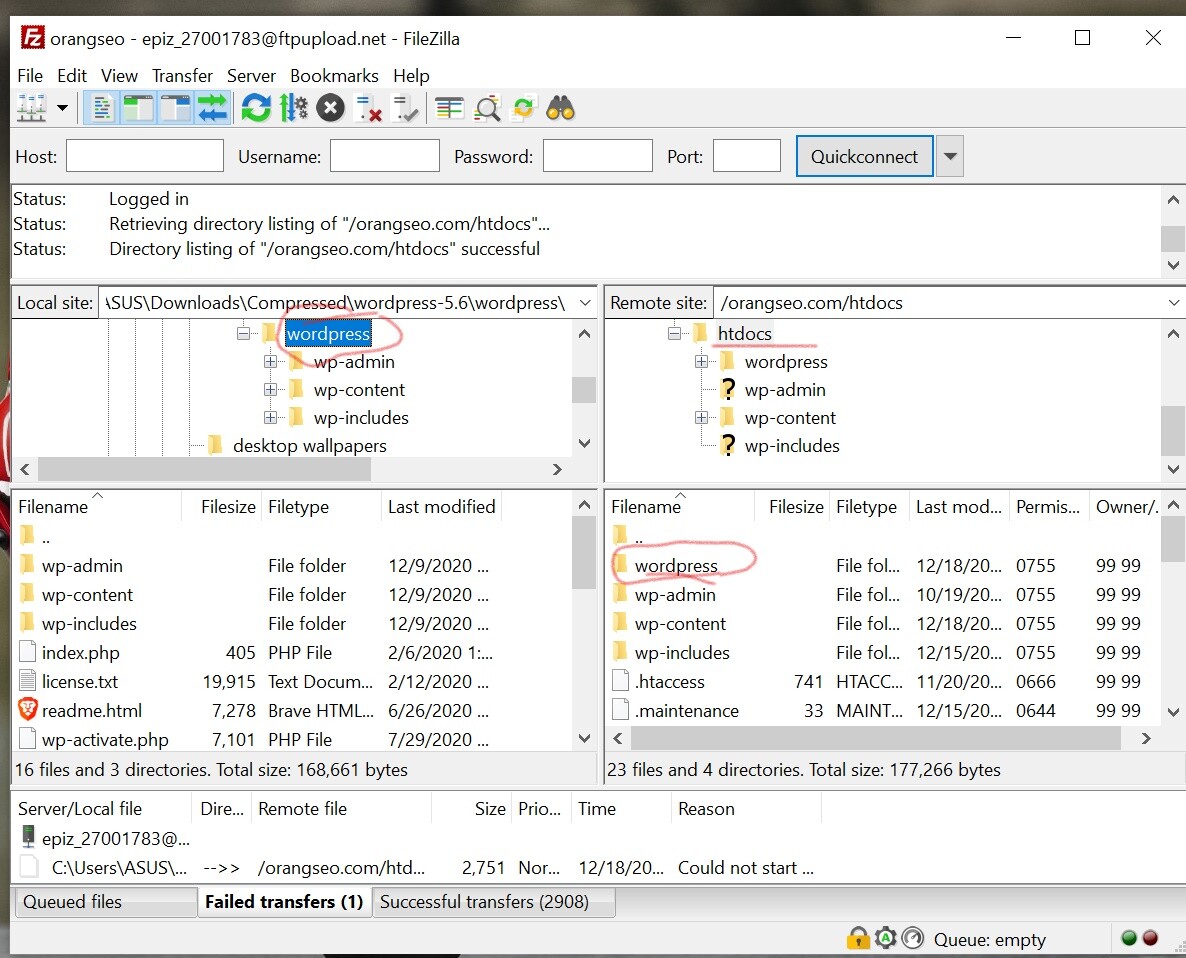
Task: Toggle processing of the transfer queue
Action: (293, 108)
